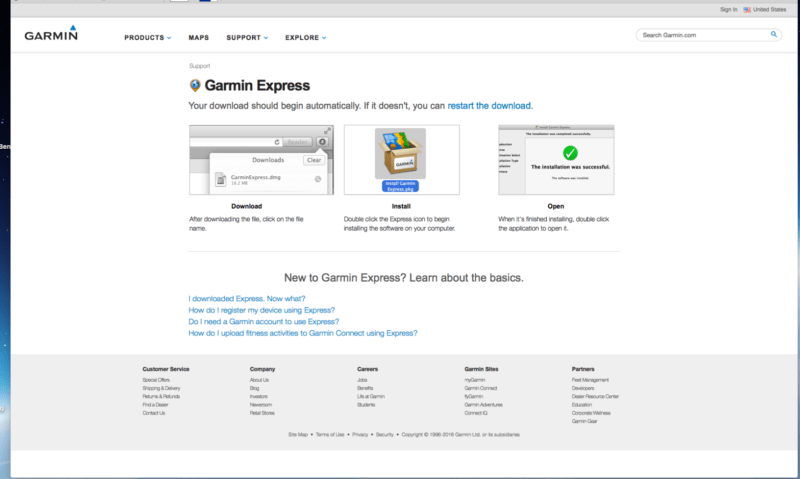Click Find a Dealer footer link

click(x=155, y=405)
